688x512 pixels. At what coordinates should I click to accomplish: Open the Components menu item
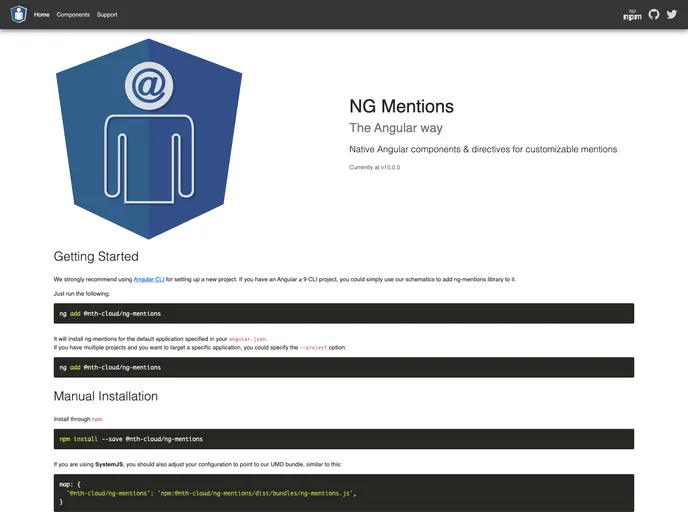(x=73, y=14)
